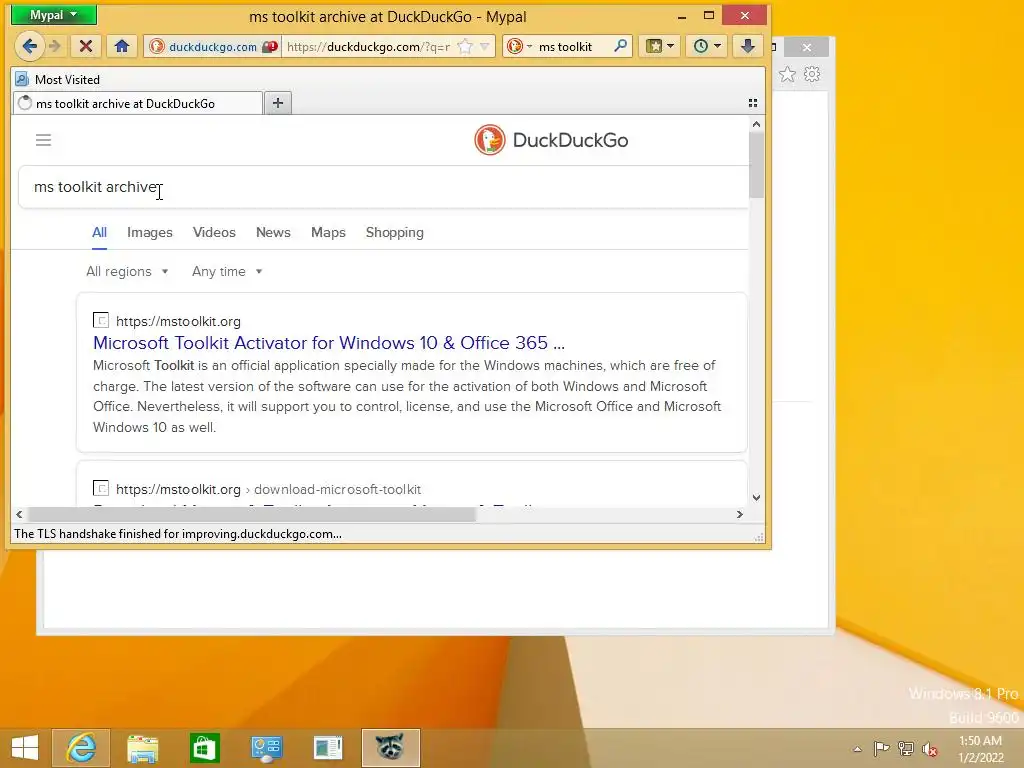The image size is (1024, 768).
Task: Open Action Center flag icon
Action: point(881,748)
